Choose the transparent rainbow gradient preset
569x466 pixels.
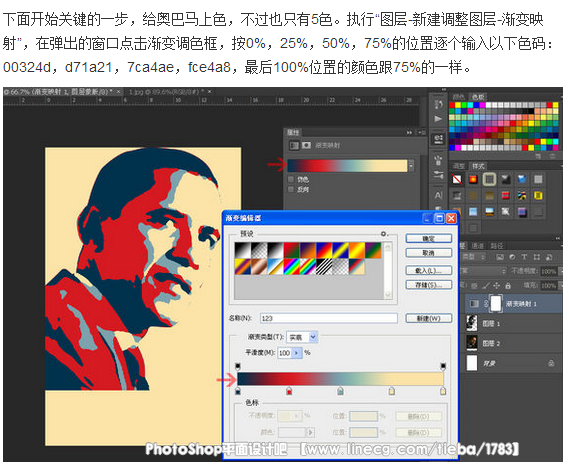tap(308, 267)
